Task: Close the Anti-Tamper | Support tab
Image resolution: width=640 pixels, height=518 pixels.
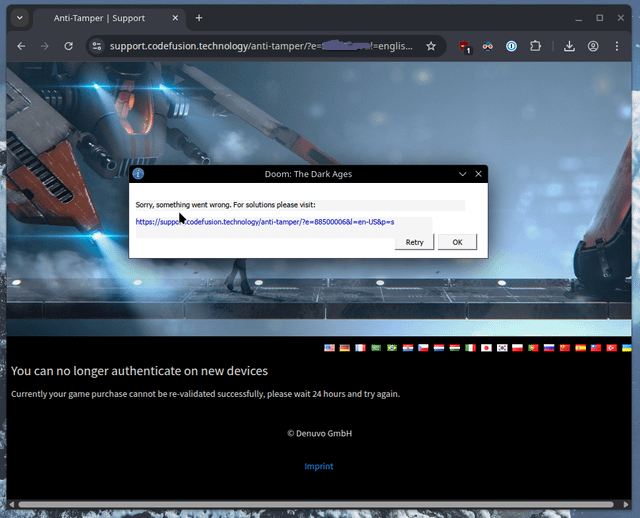Action: pos(175,18)
